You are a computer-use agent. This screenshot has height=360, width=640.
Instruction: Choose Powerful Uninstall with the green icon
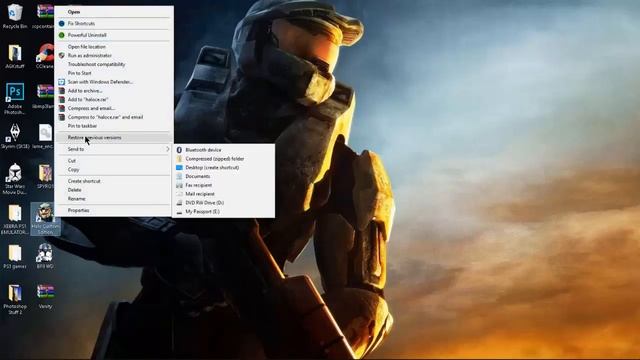113,35
